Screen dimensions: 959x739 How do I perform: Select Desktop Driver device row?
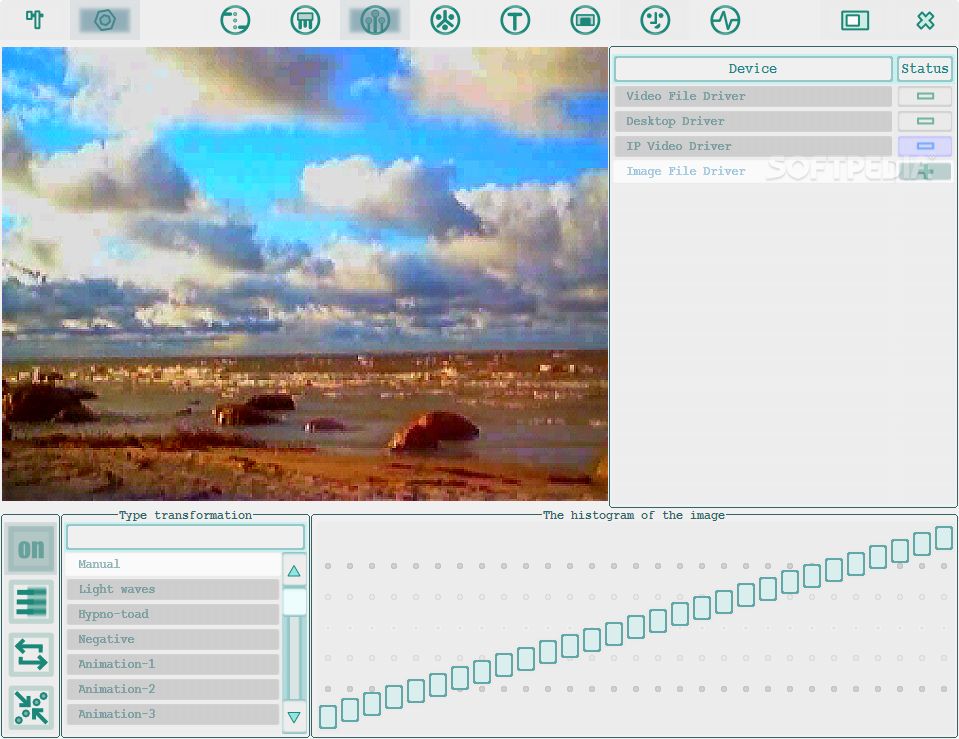click(x=753, y=121)
